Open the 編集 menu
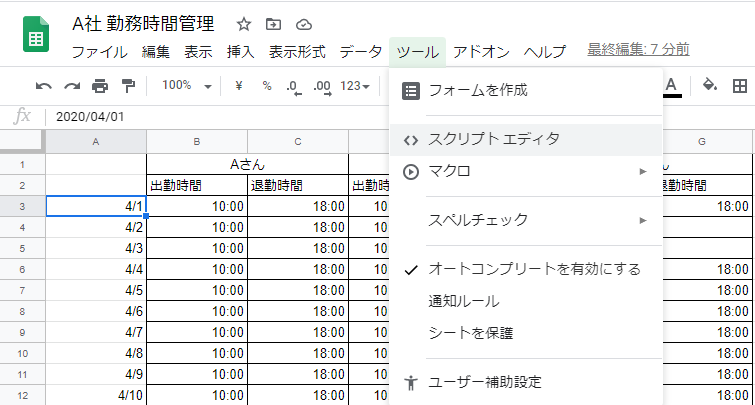Screen dimensions: 755x405 (x=156, y=52)
